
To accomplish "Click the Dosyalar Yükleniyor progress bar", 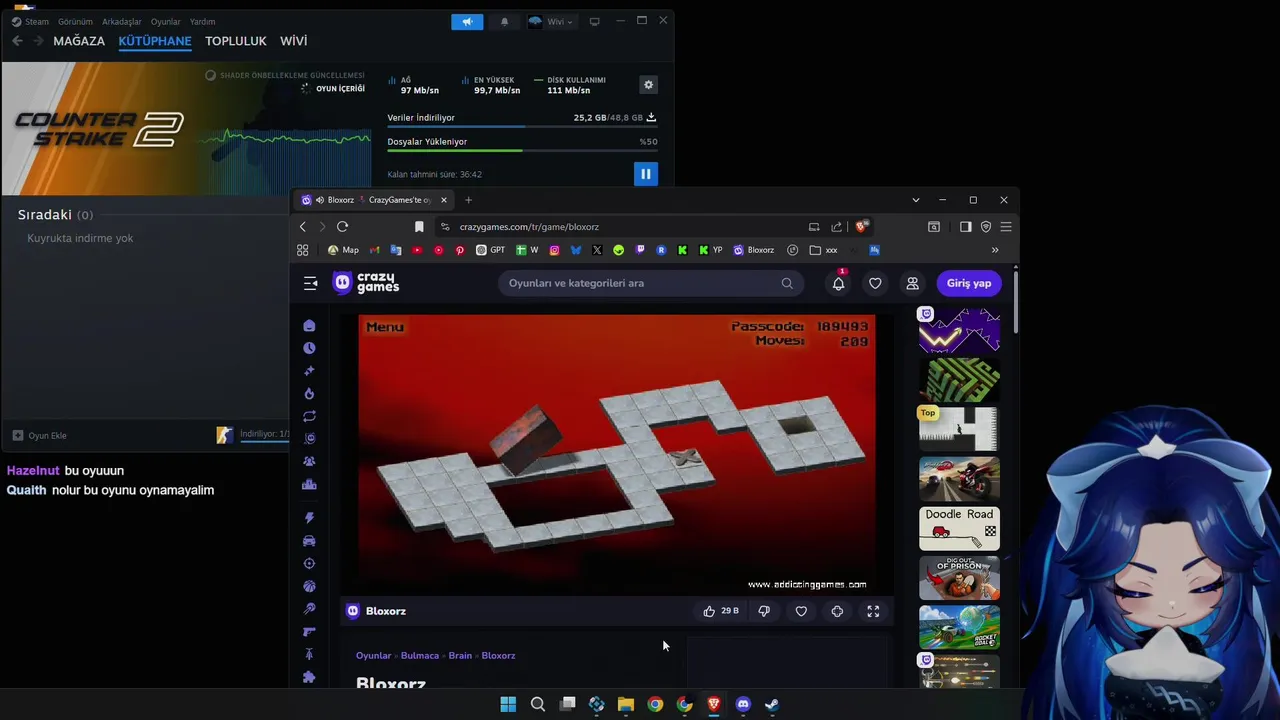I will pos(522,151).
